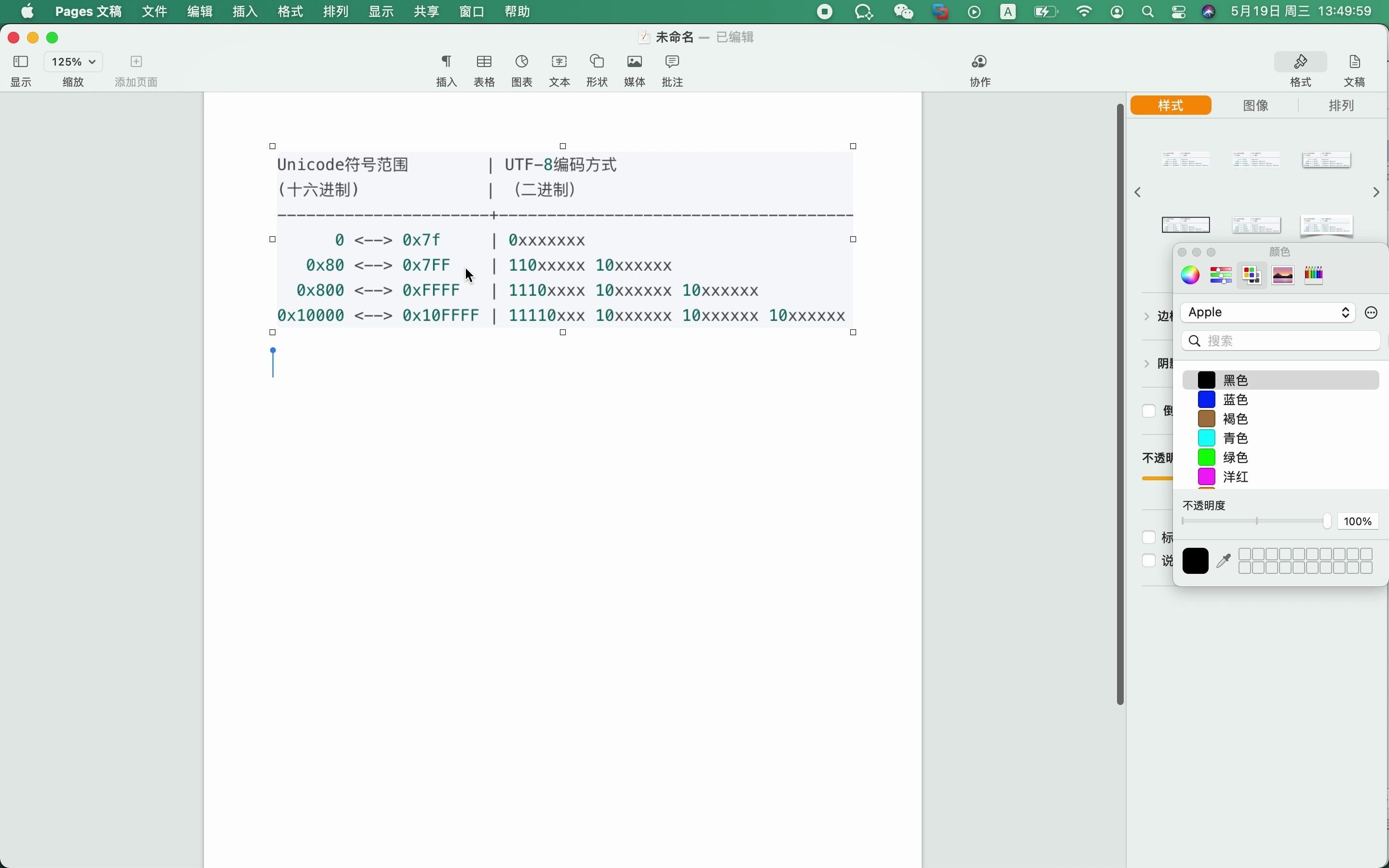This screenshot has width=1389, height=868.
Task: Enable the 说明 caption checkbox
Action: coord(1148,561)
